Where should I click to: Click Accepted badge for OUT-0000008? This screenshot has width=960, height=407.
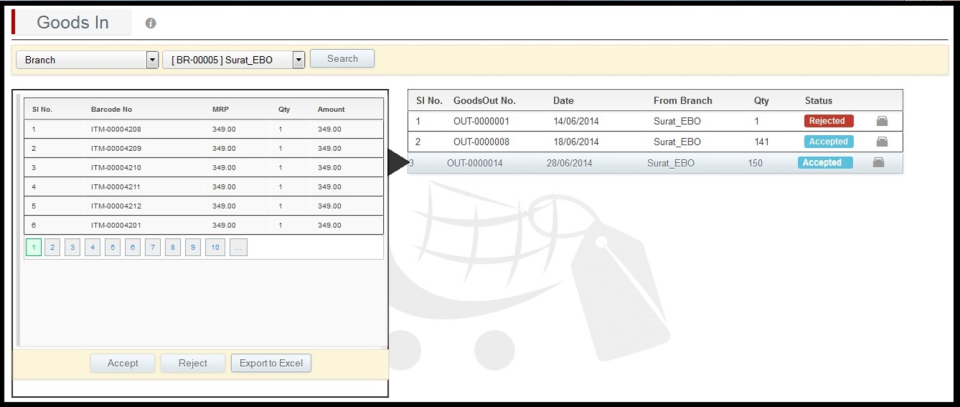click(x=828, y=141)
